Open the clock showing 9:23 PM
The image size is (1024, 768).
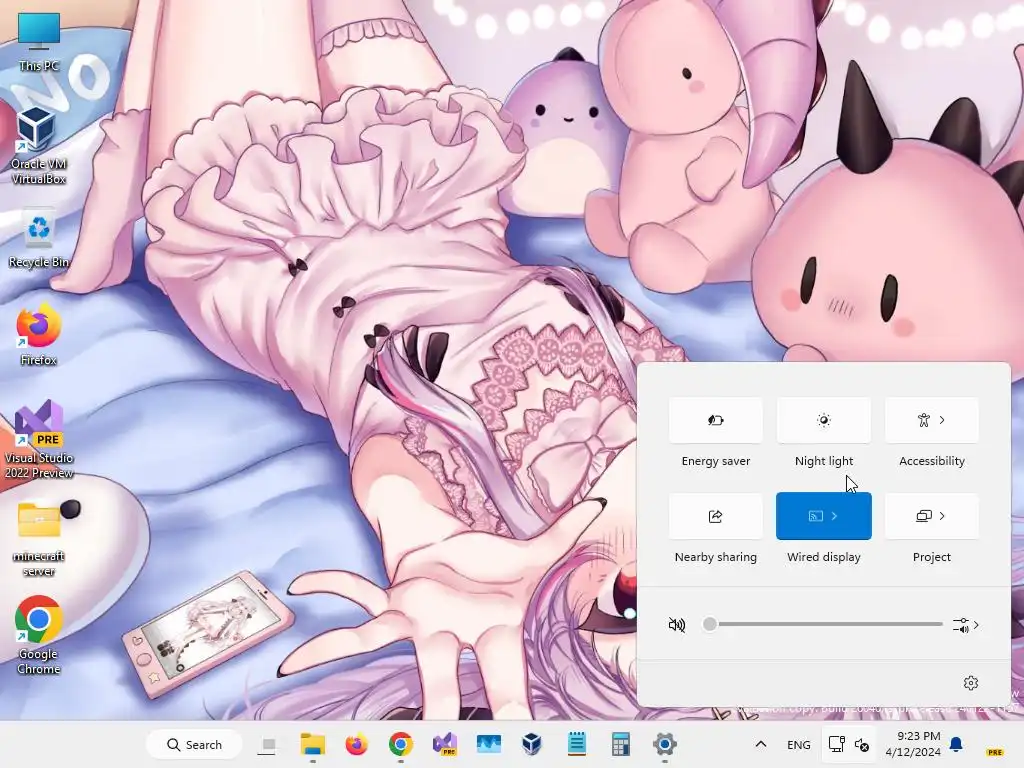pyautogui.click(x=912, y=744)
